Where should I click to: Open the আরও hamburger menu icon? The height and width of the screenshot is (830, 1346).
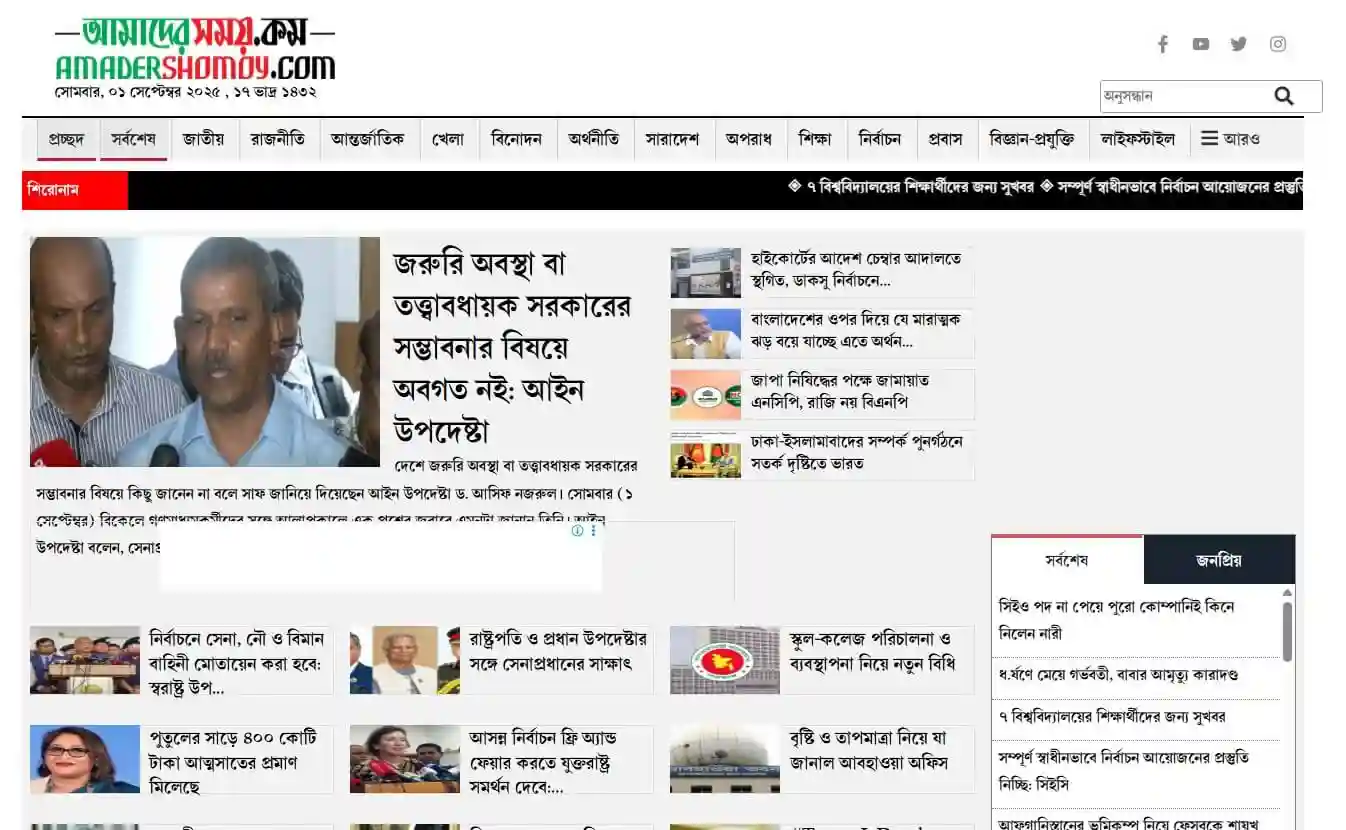(1208, 139)
